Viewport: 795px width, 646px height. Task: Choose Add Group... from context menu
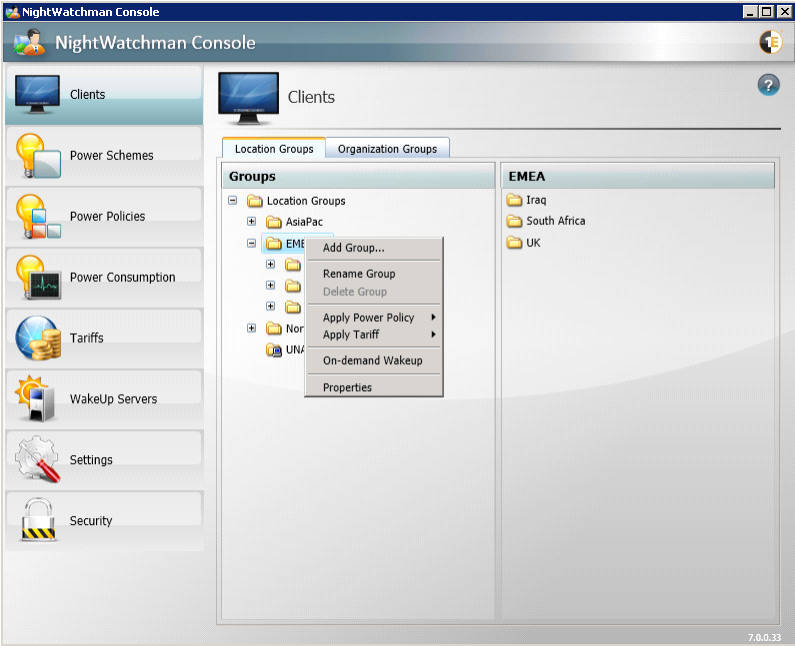pyautogui.click(x=353, y=248)
